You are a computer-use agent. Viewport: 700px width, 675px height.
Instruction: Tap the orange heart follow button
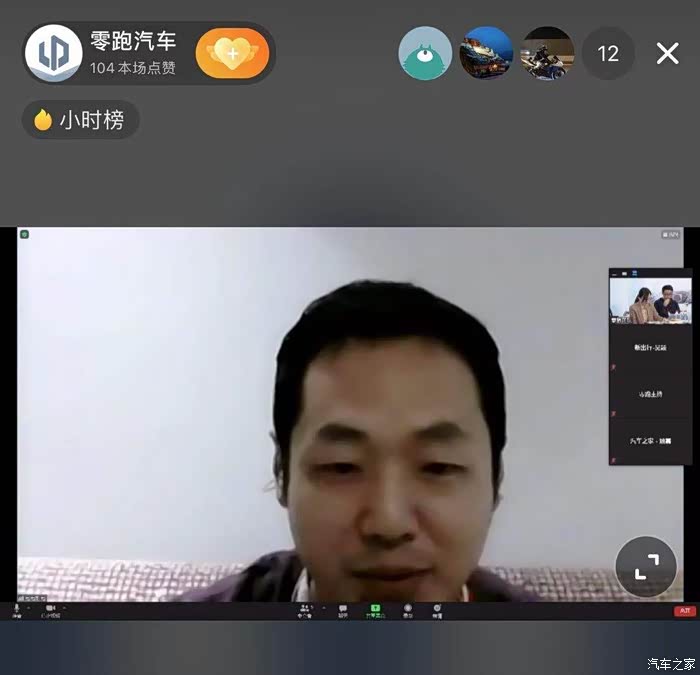(x=232, y=54)
